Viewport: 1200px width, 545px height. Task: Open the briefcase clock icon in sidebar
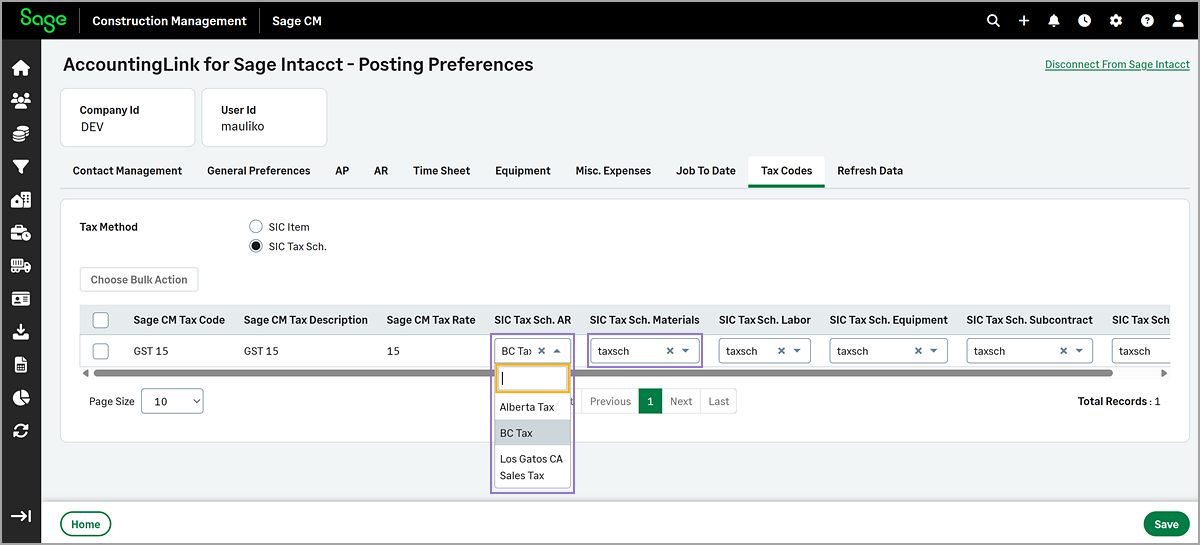coord(20,233)
